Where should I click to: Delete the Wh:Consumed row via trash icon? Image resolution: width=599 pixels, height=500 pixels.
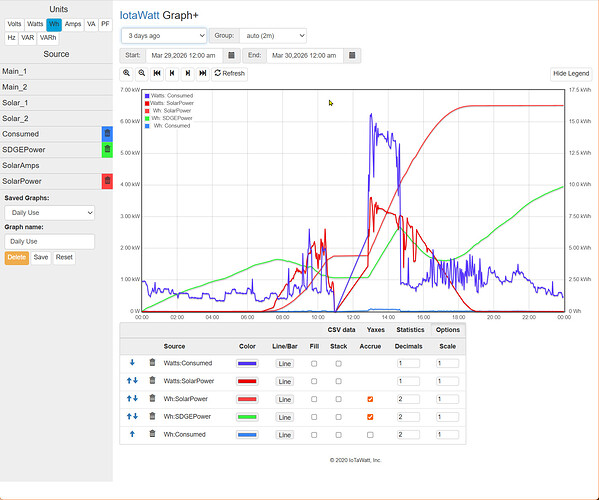pyautogui.click(x=152, y=434)
